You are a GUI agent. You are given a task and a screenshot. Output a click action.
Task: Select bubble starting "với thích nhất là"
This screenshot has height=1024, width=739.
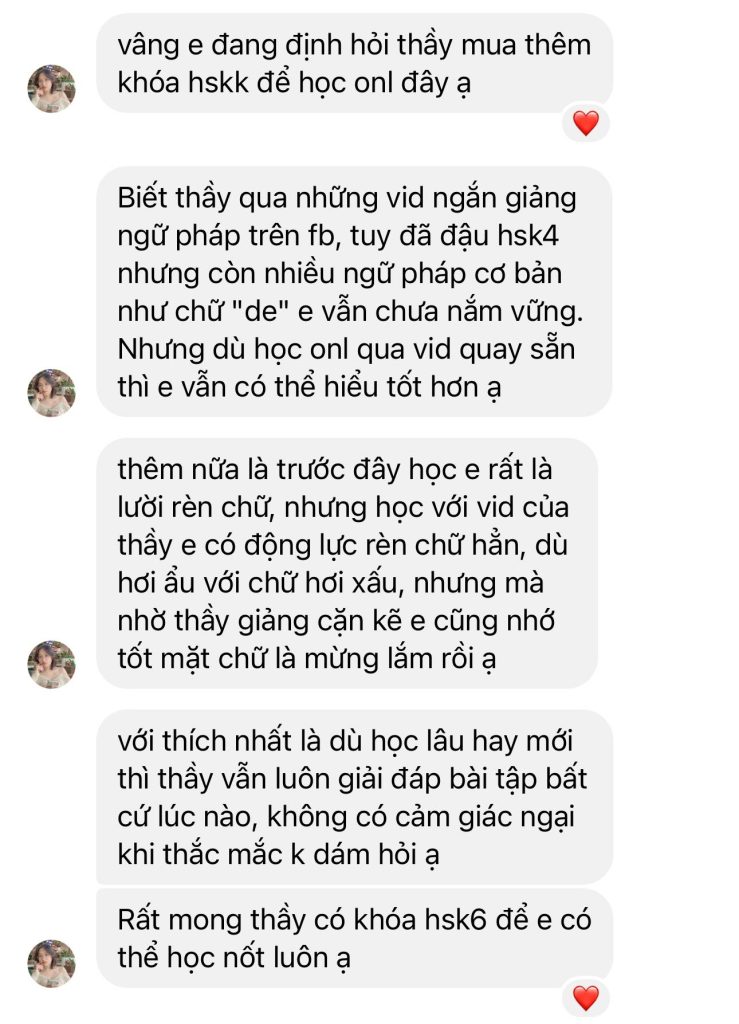click(354, 797)
